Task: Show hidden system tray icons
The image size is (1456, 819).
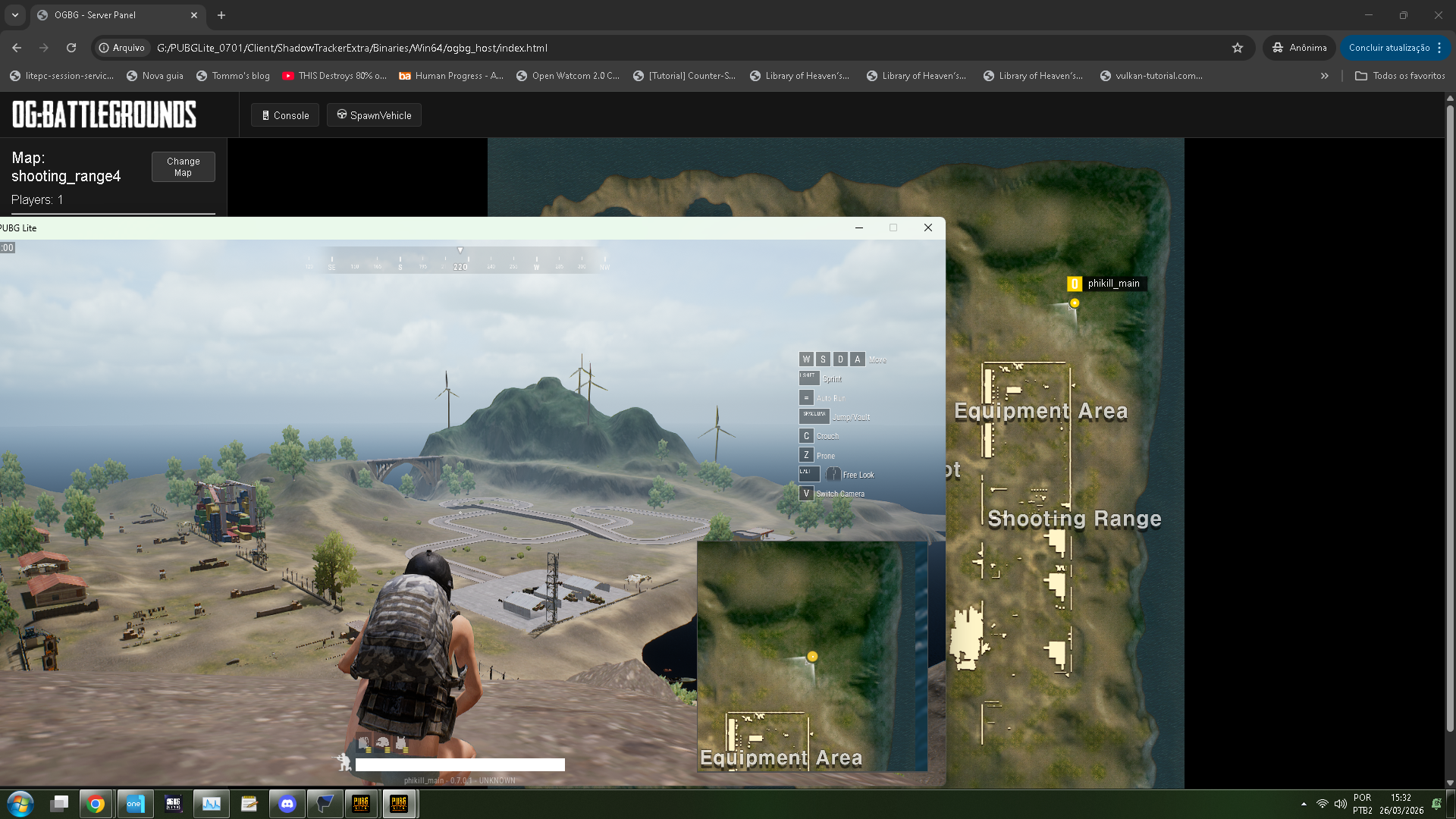Action: pos(1304,804)
